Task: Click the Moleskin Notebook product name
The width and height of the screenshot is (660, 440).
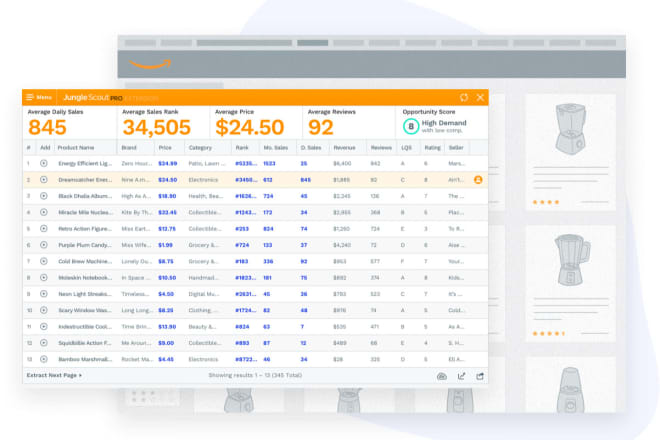Action: point(85,278)
